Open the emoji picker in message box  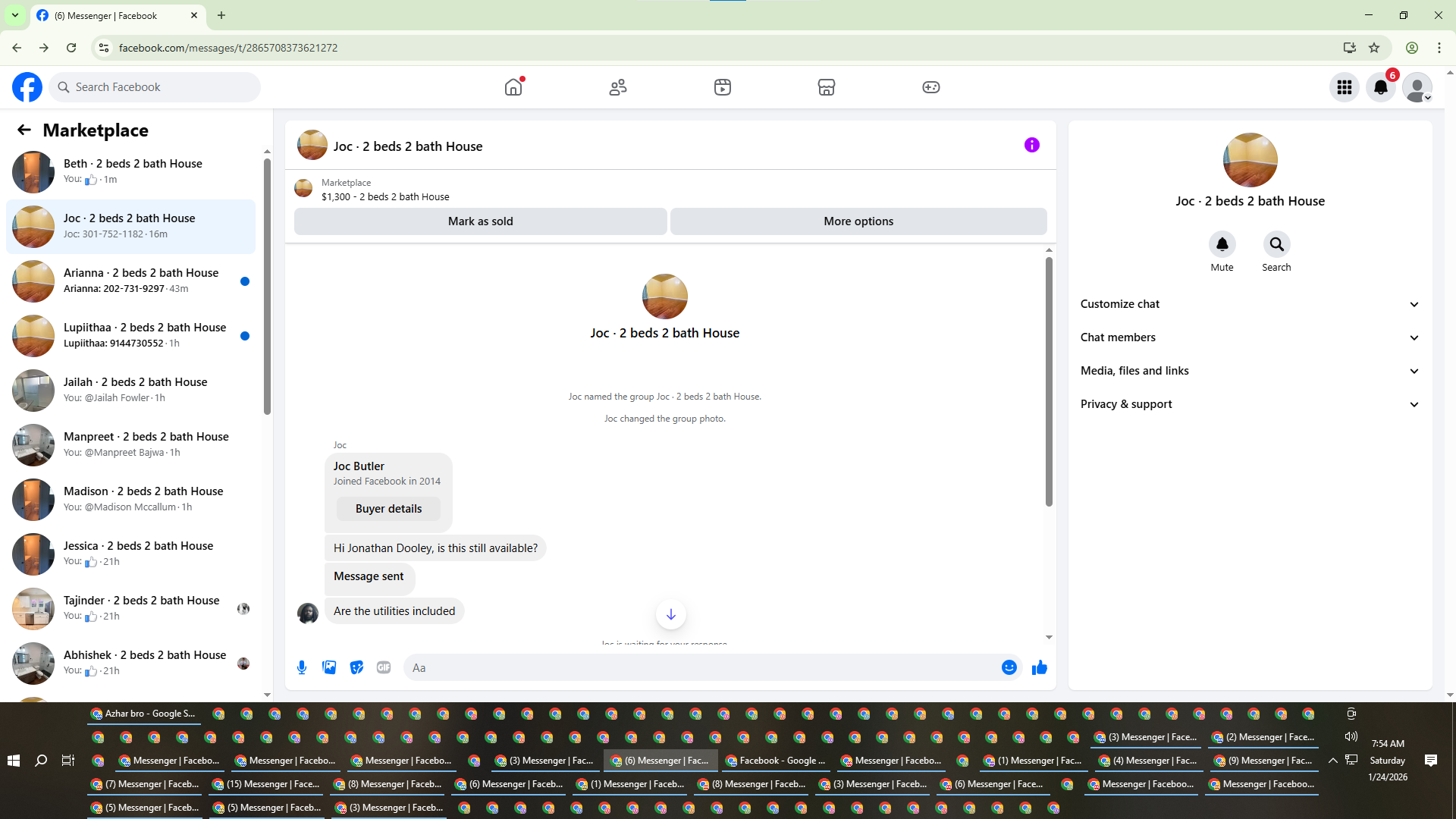click(x=1009, y=667)
